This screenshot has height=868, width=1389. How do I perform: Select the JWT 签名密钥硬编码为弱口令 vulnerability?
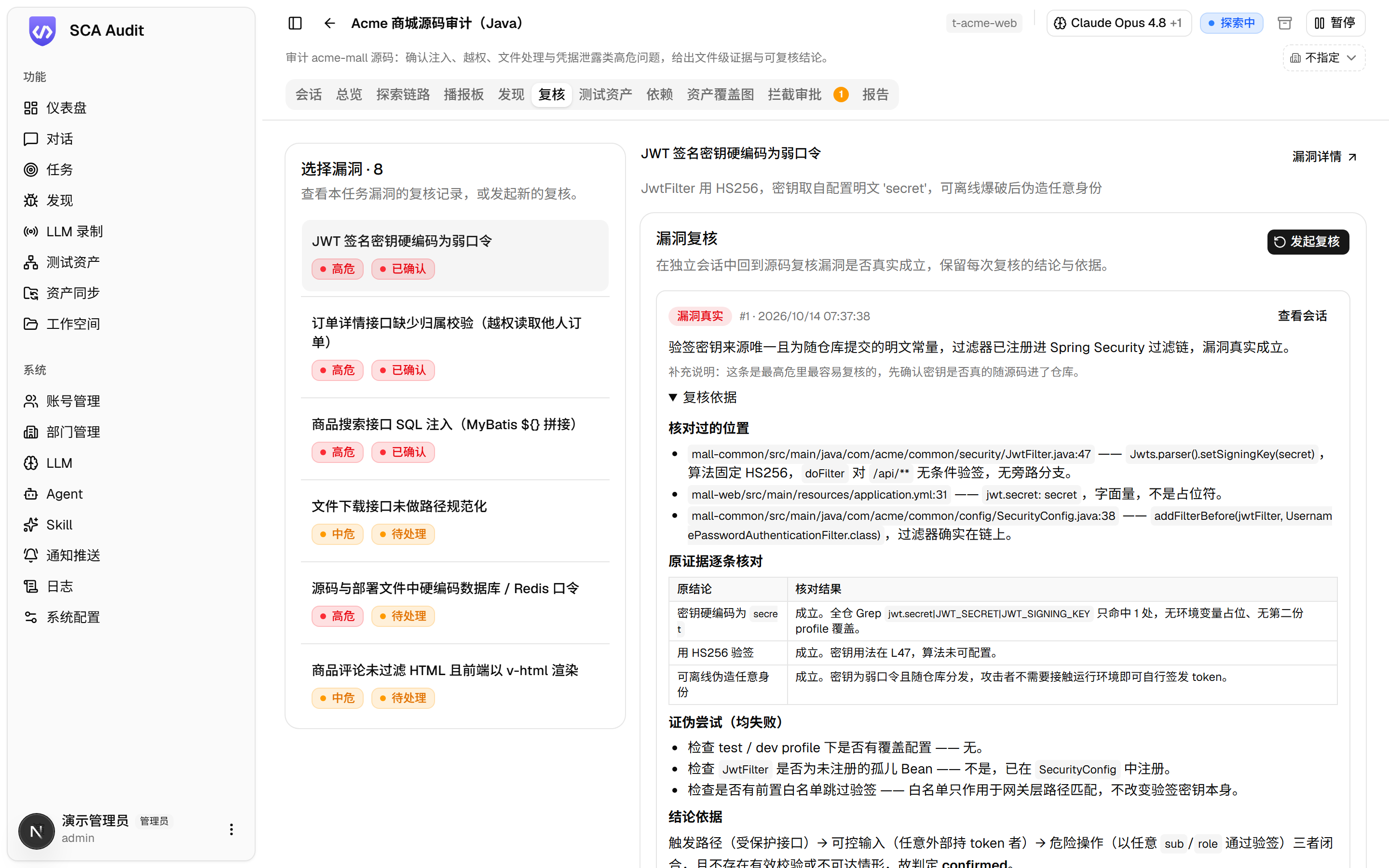[x=455, y=256]
